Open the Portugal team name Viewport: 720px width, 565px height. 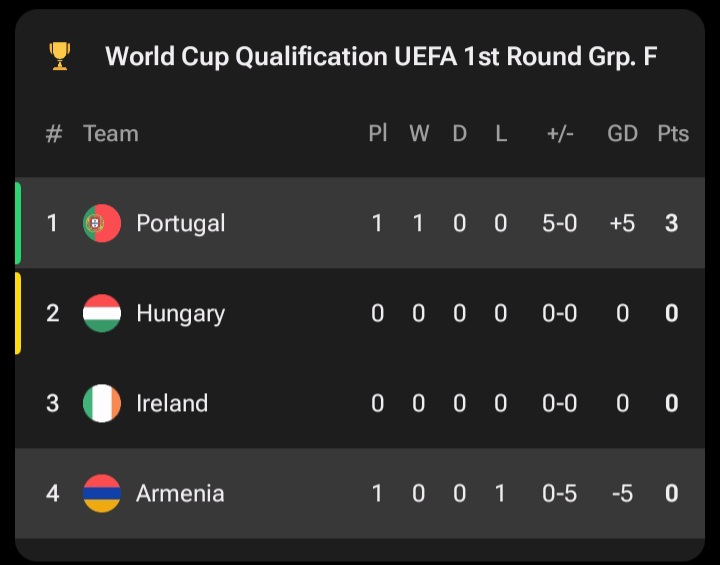point(181,223)
